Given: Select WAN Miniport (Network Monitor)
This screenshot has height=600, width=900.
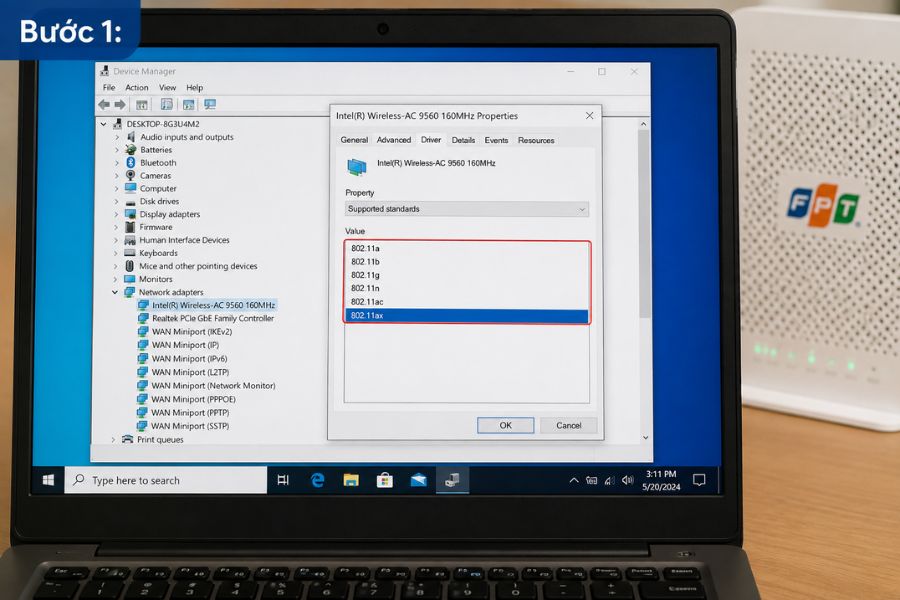Looking at the screenshot, I should [x=213, y=386].
